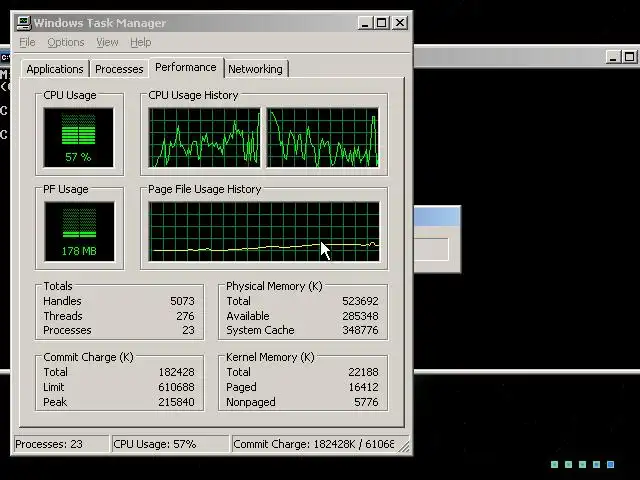Image resolution: width=640 pixels, height=480 pixels.
Task: Click the System Cache label
Action: pyautogui.click(x=260, y=330)
